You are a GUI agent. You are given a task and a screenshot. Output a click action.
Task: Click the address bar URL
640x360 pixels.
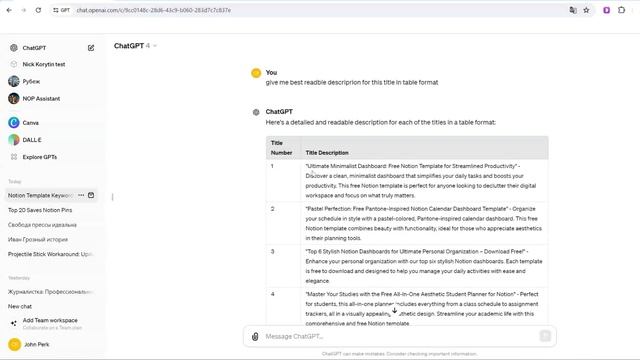point(153,10)
